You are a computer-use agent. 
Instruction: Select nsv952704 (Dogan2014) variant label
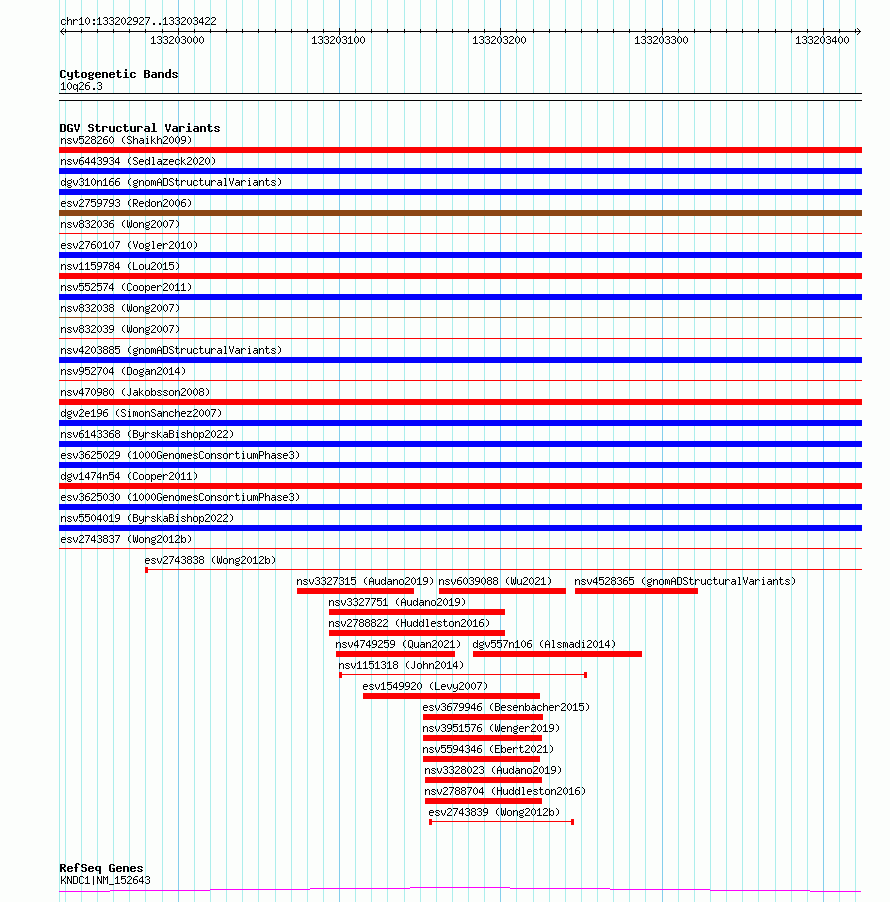[123, 371]
